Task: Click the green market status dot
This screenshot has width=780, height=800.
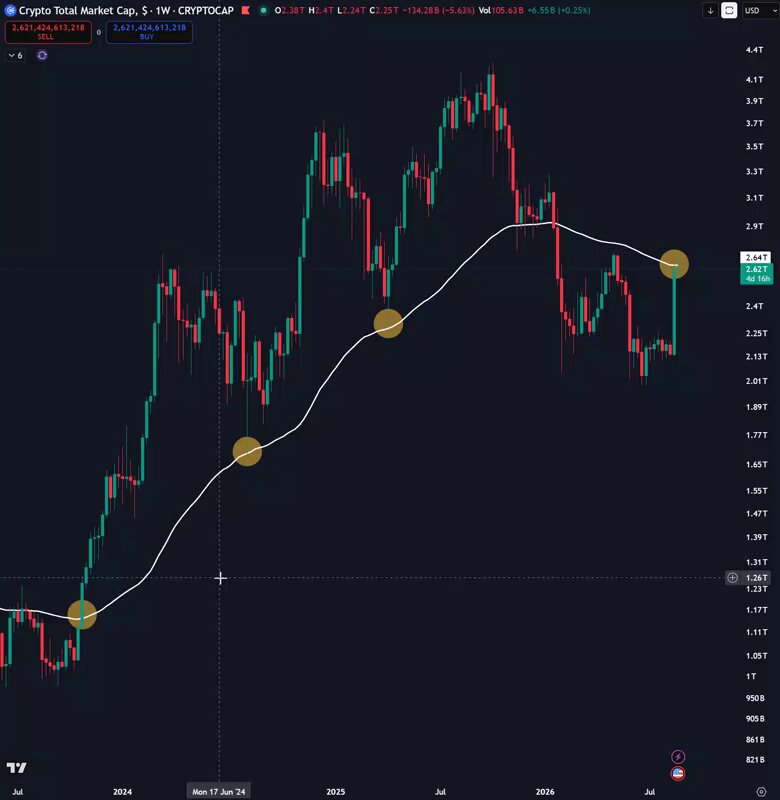Action: pos(263,10)
